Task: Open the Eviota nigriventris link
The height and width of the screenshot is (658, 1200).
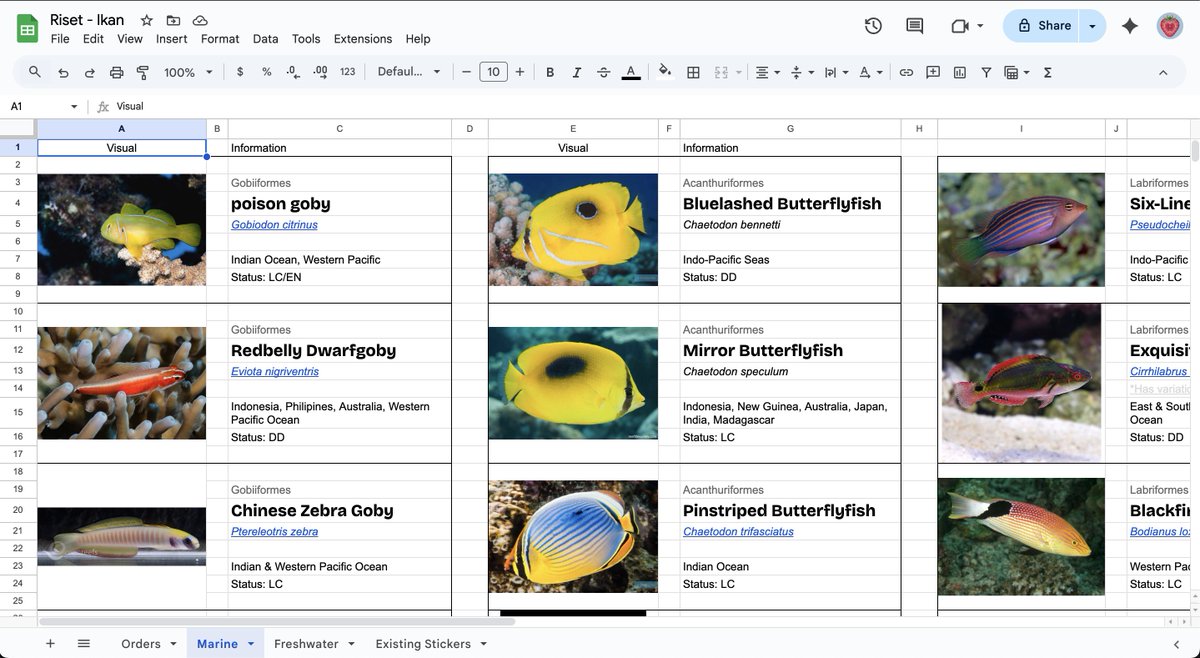Action: [x=274, y=372]
